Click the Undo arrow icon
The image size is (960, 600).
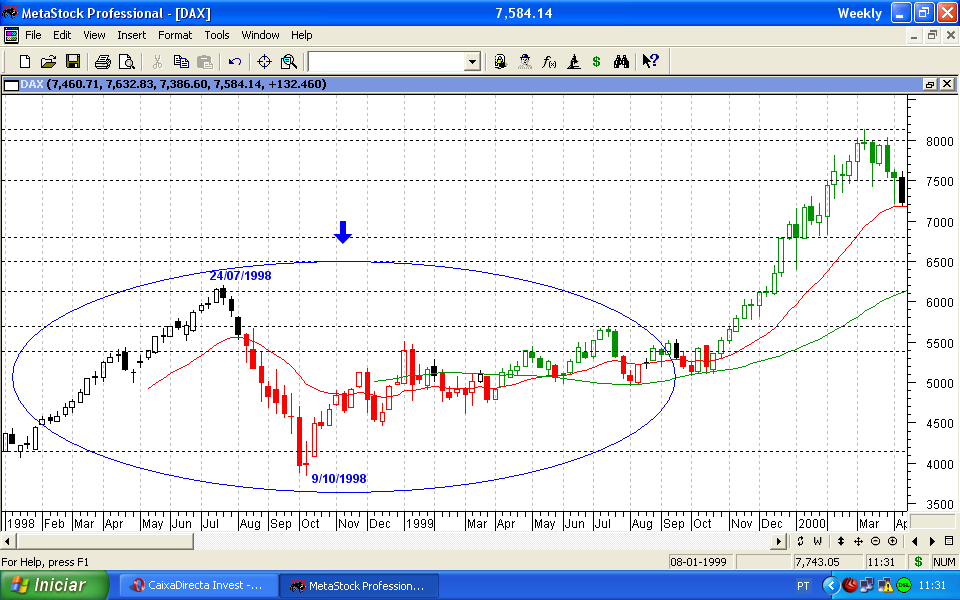tap(235, 61)
